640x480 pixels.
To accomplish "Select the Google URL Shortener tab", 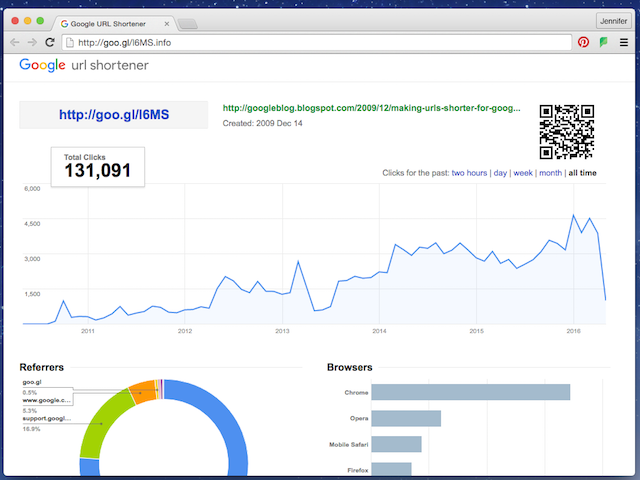I will [x=114, y=24].
